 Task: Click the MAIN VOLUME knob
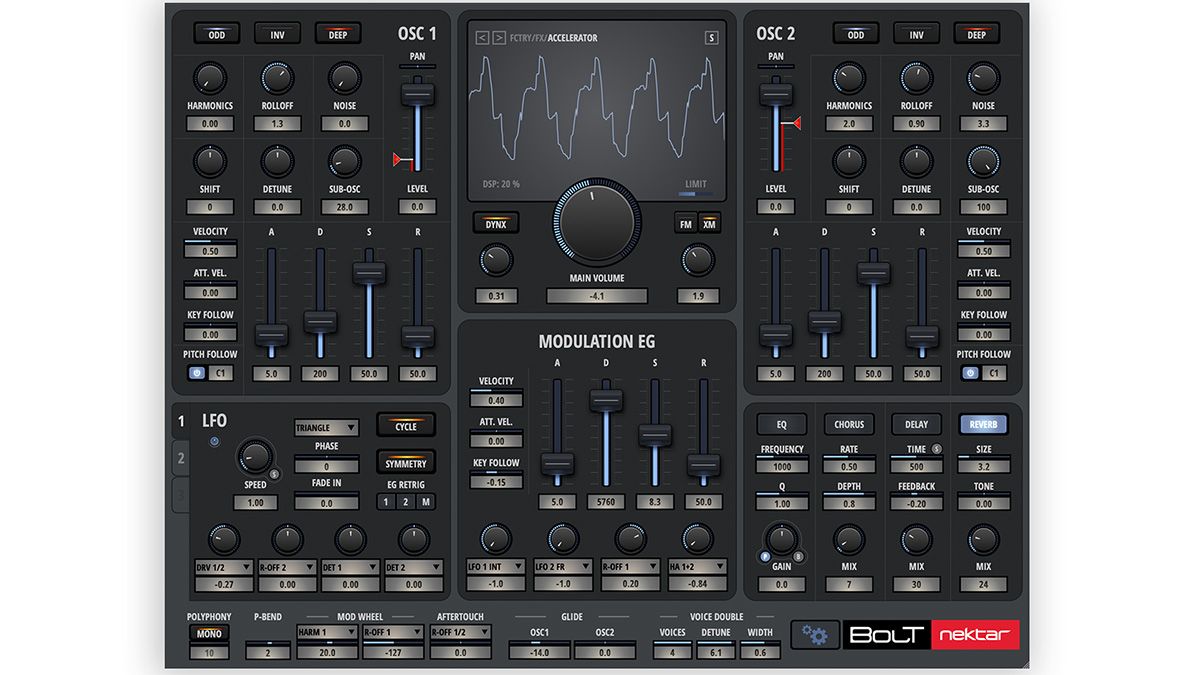click(596, 224)
